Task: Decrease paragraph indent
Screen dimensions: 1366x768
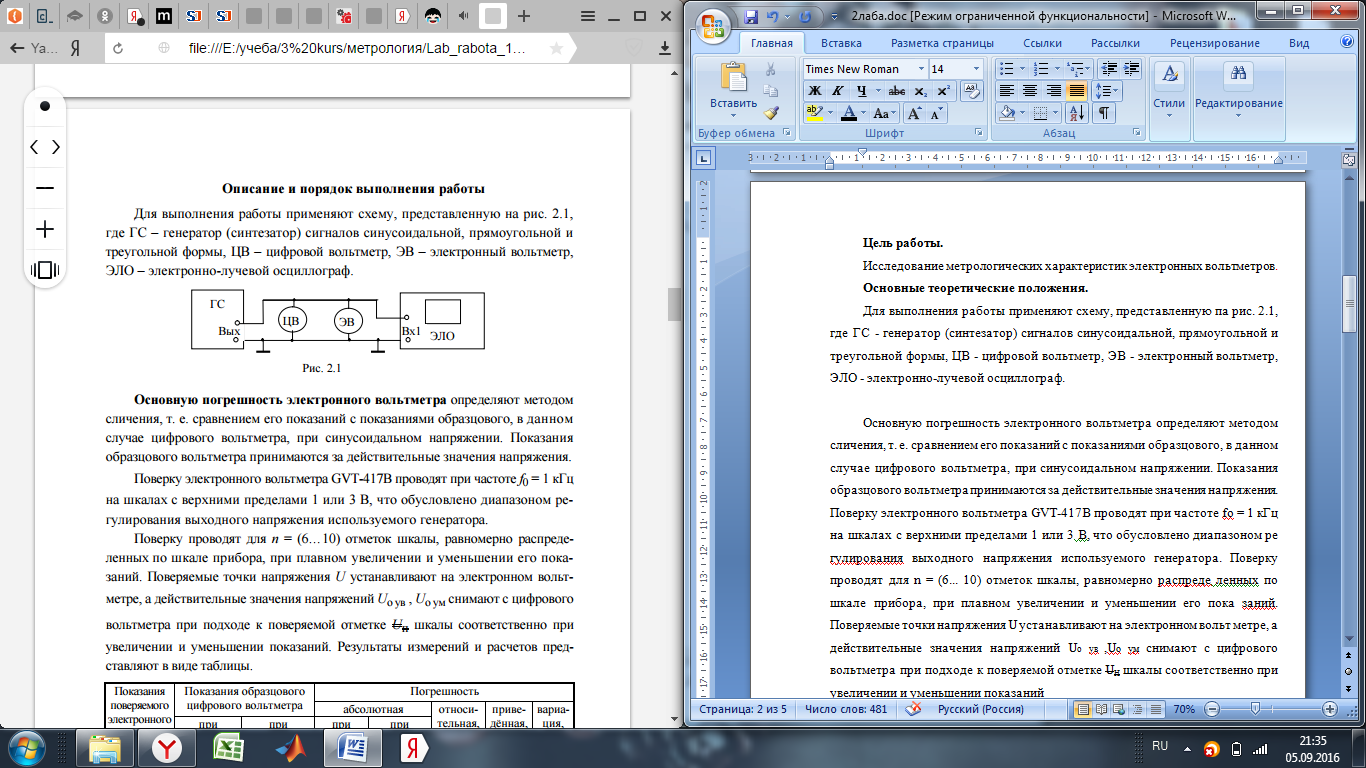Action: click(1107, 69)
